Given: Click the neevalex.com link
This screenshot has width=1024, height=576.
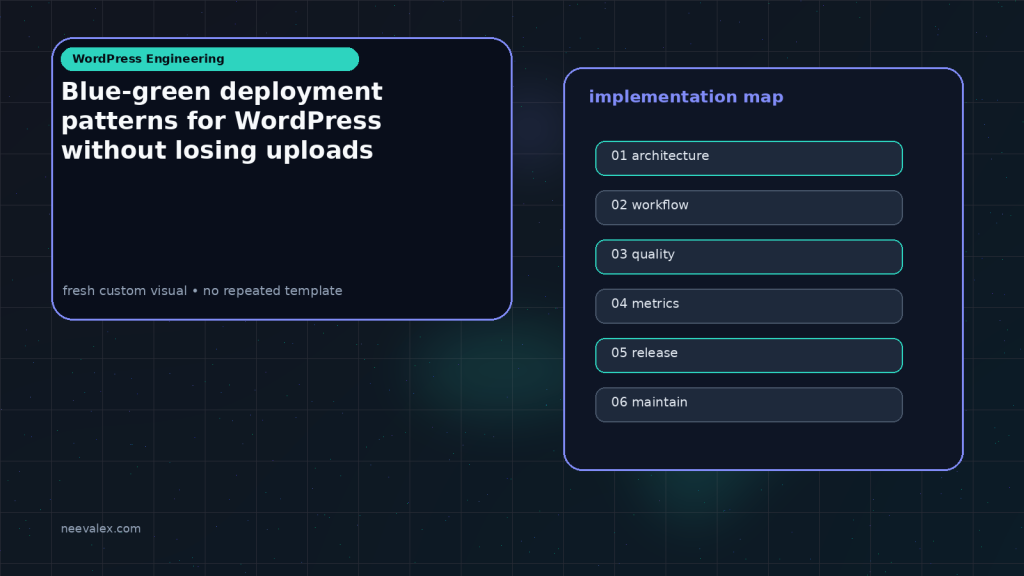Looking at the screenshot, I should click(101, 528).
